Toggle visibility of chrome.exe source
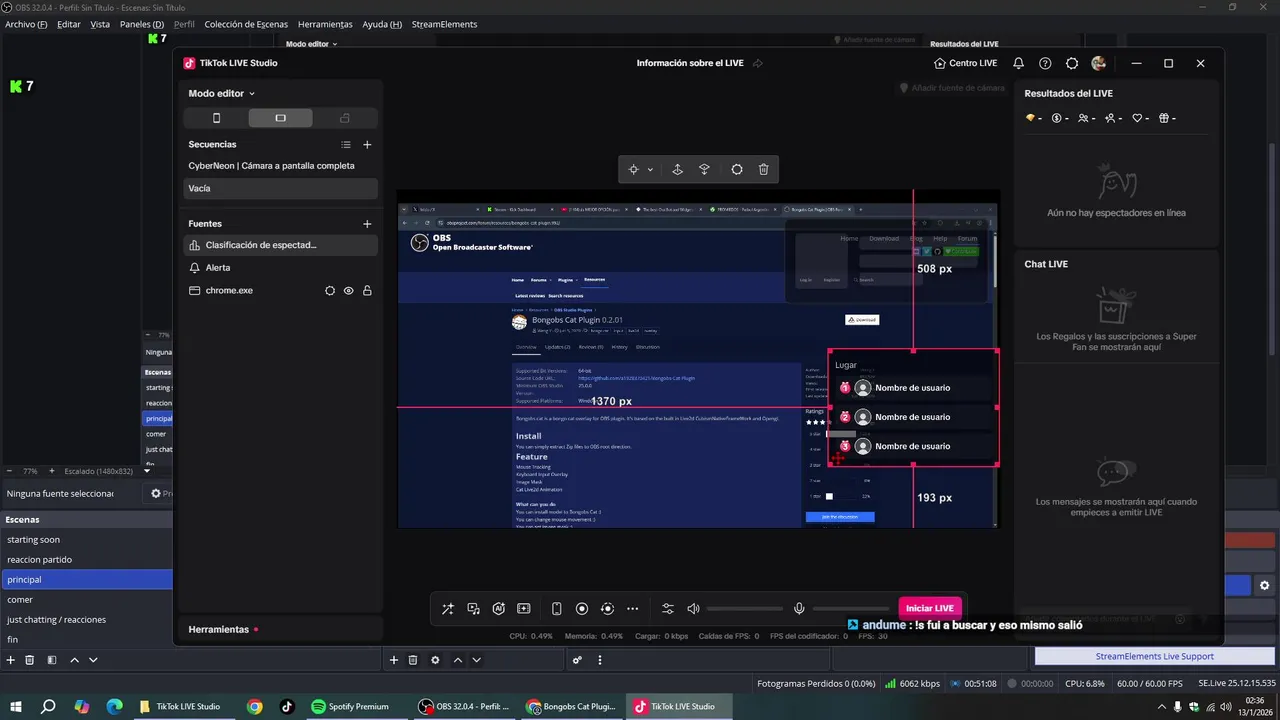This screenshot has width=1280, height=720. tap(349, 291)
